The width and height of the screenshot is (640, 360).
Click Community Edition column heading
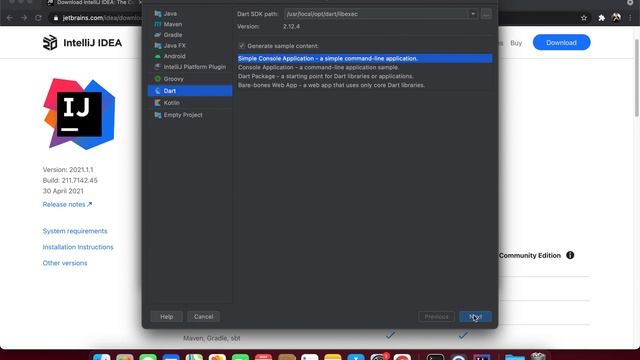pos(530,256)
